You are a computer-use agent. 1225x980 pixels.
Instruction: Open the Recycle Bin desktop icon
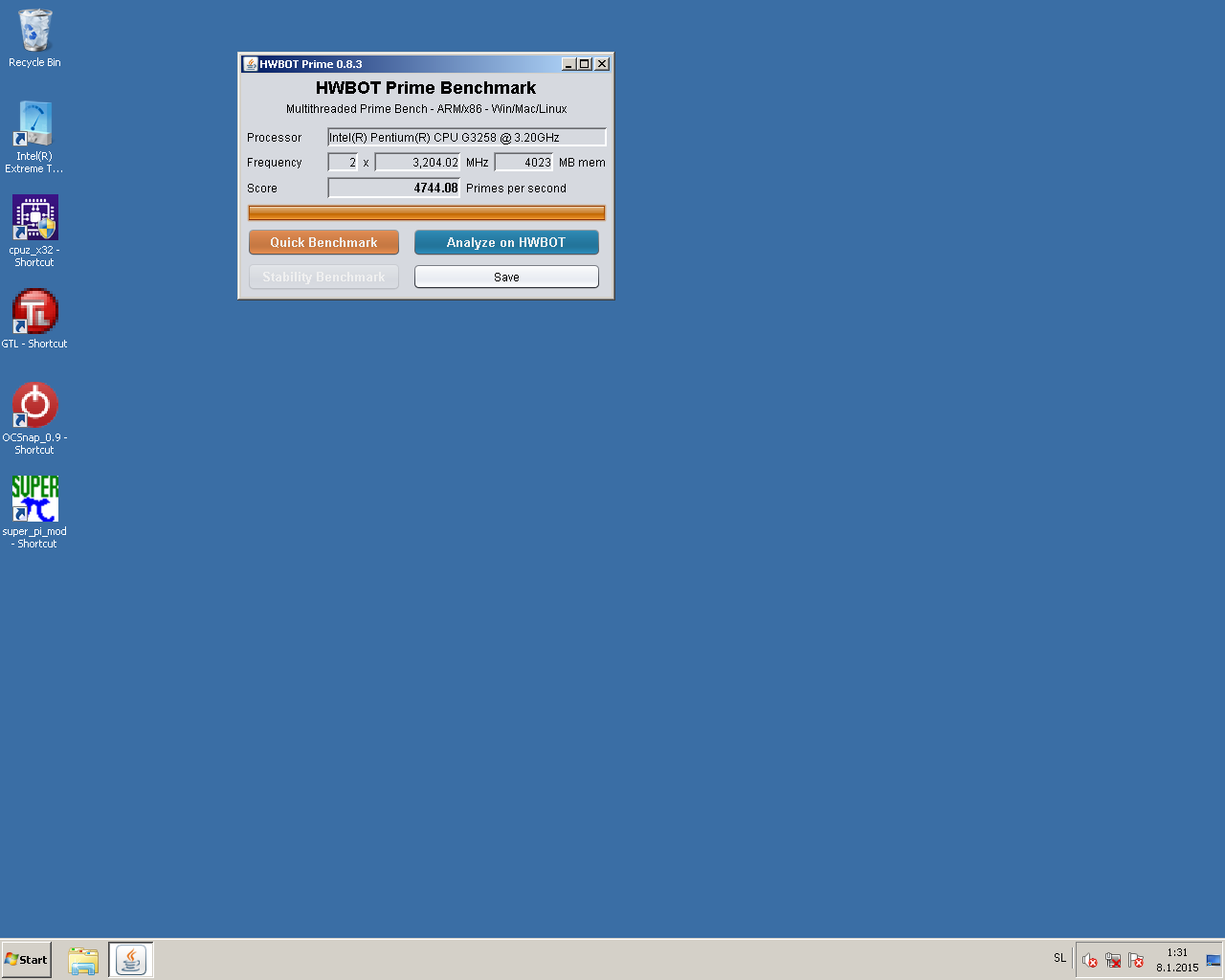pos(34,38)
